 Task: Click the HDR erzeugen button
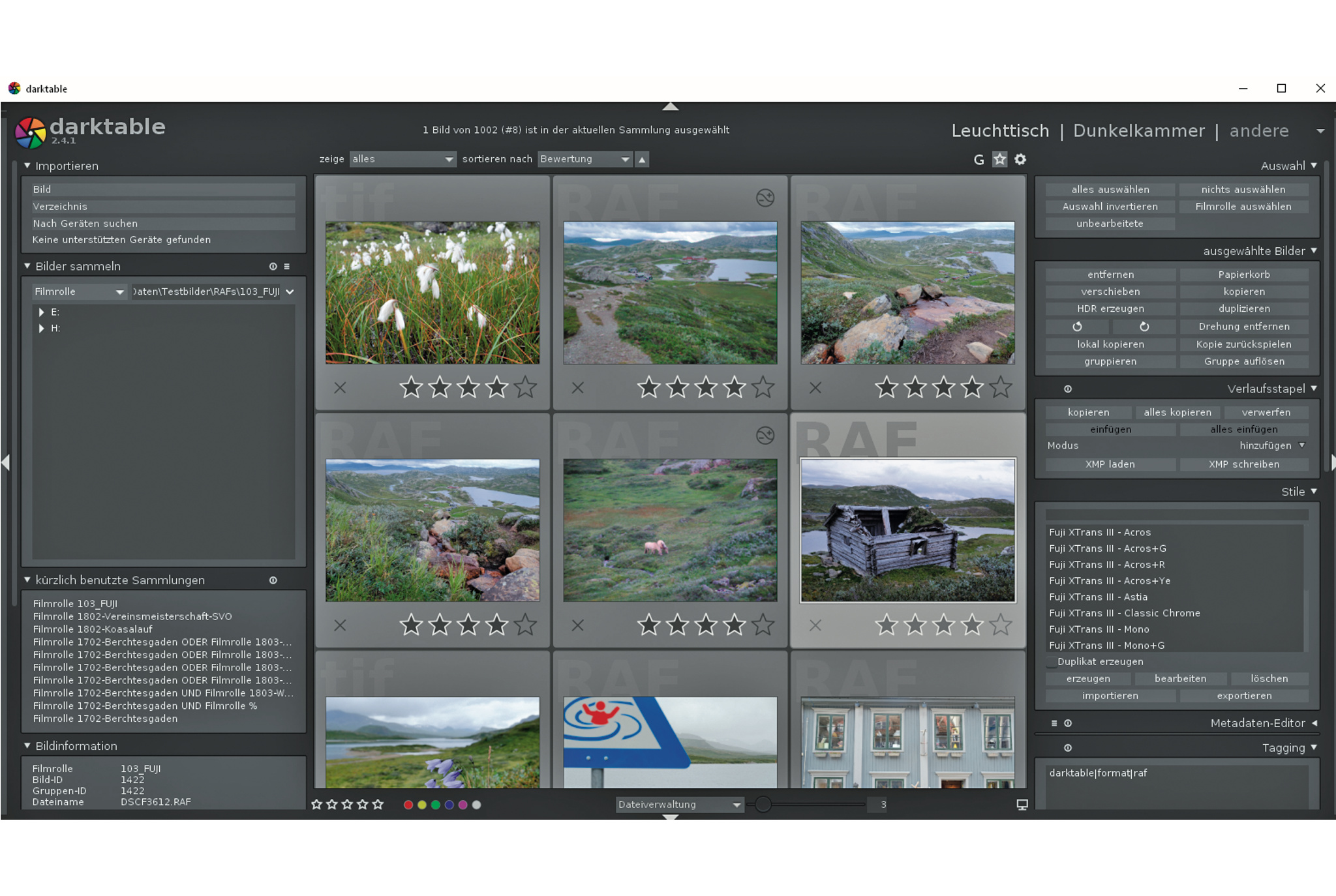point(1110,308)
